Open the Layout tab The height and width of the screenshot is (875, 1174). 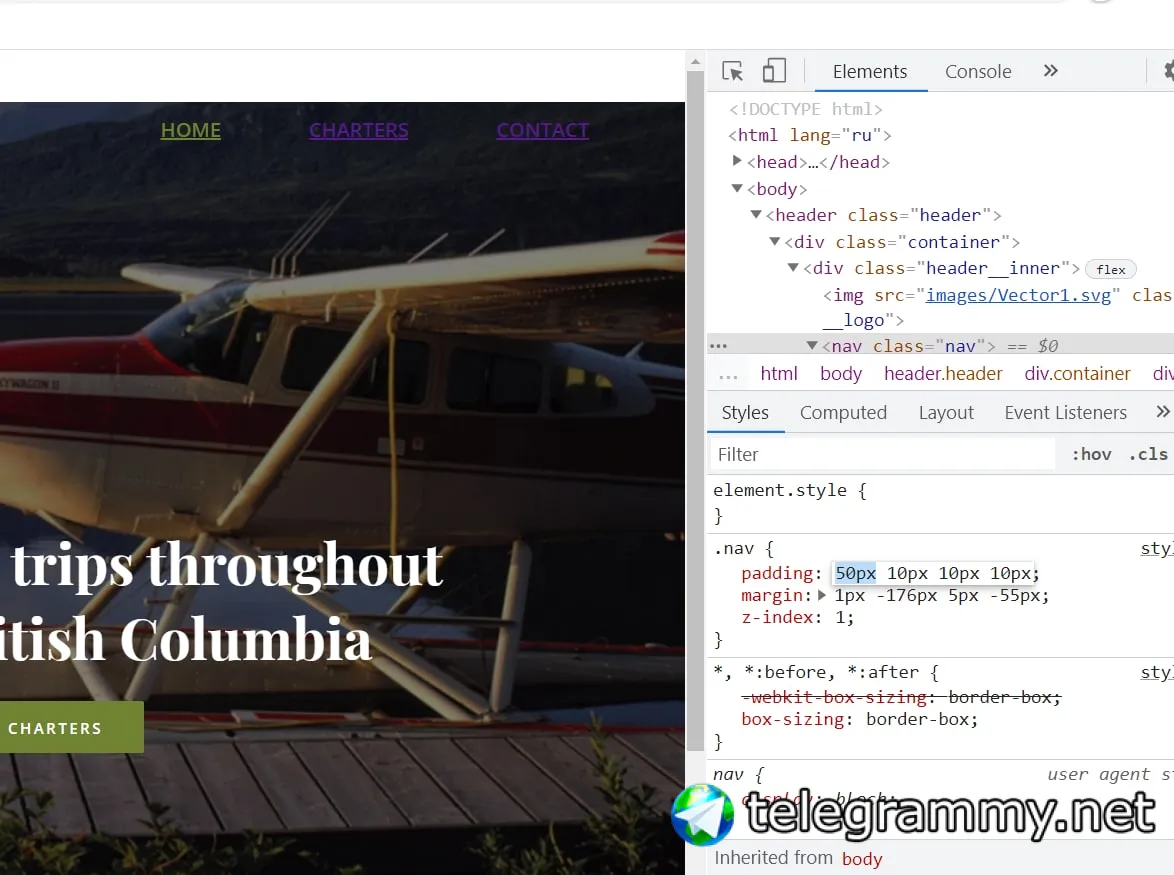click(x=946, y=412)
